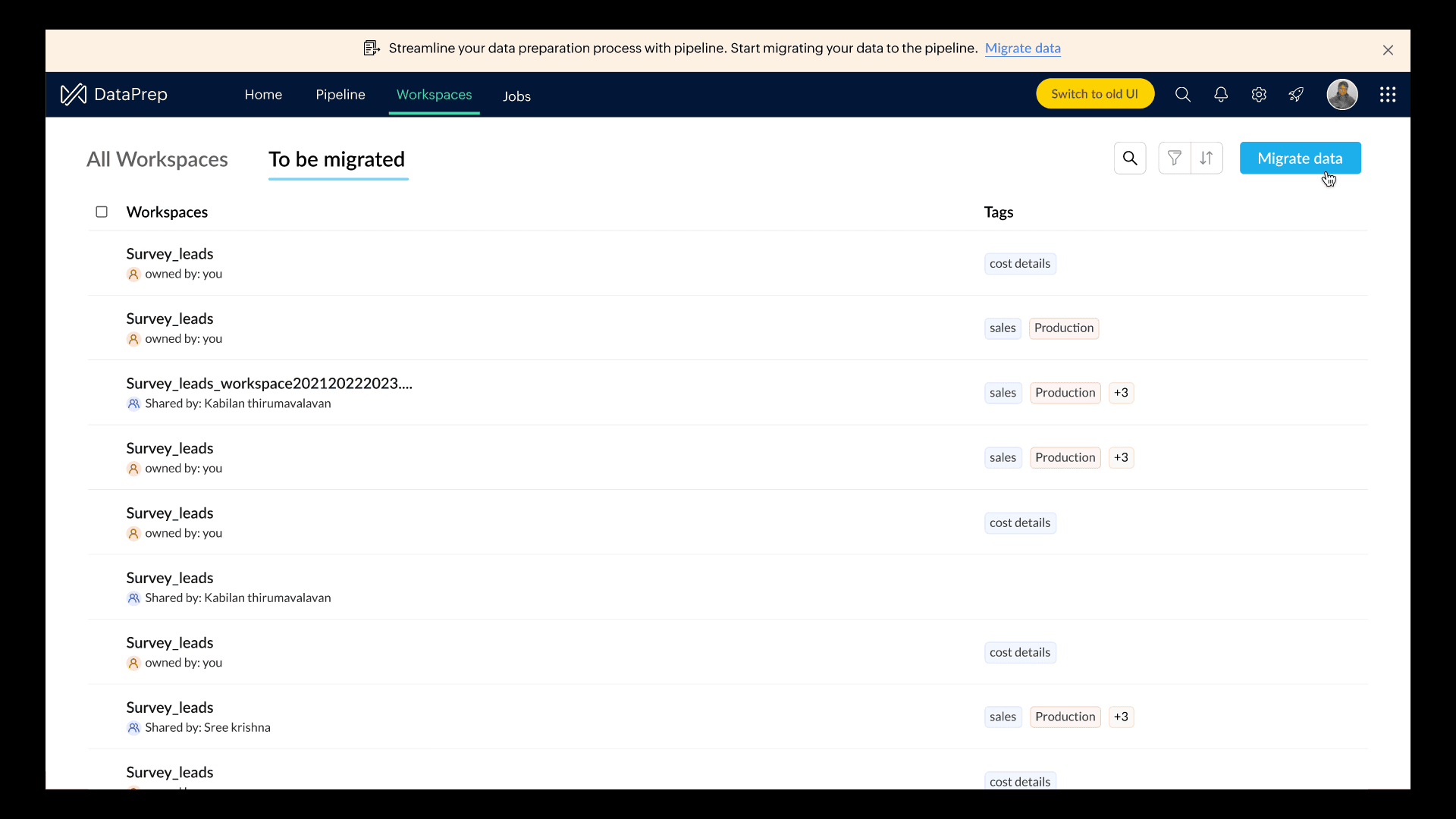The height and width of the screenshot is (819, 1456).
Task: Open the apps grid launcher
Action: pyautogui.click(x=1388, y=95)
